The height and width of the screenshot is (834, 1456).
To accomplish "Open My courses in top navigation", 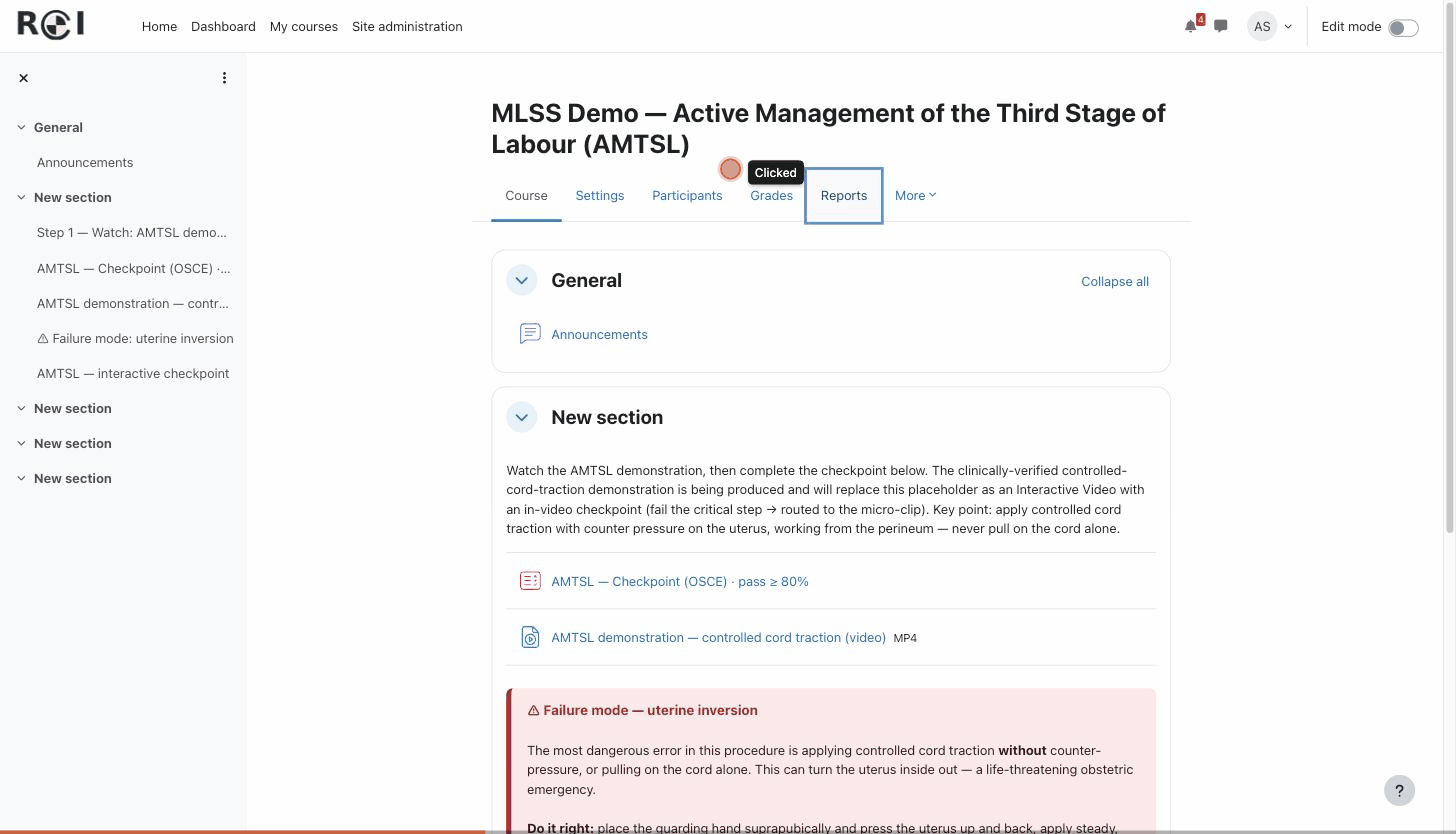I will [x=304, y=26].
